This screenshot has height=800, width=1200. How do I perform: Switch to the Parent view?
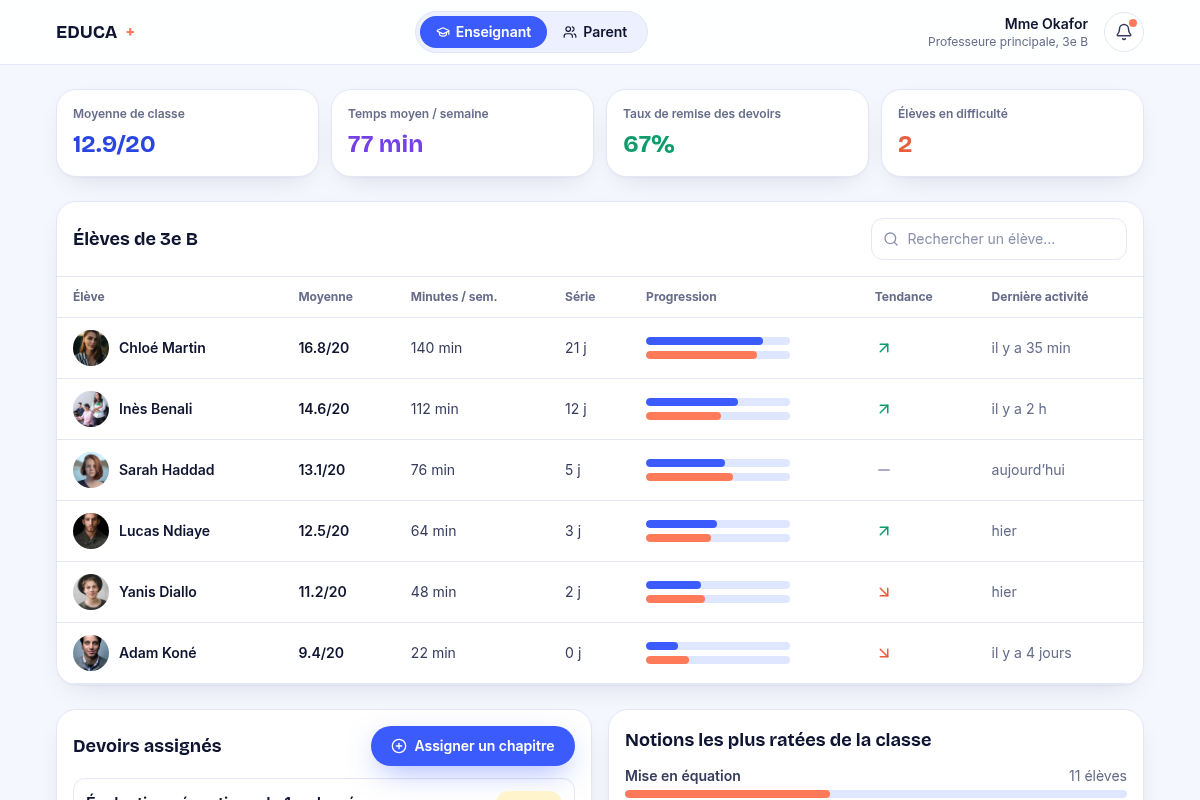(x=595, y=32)
